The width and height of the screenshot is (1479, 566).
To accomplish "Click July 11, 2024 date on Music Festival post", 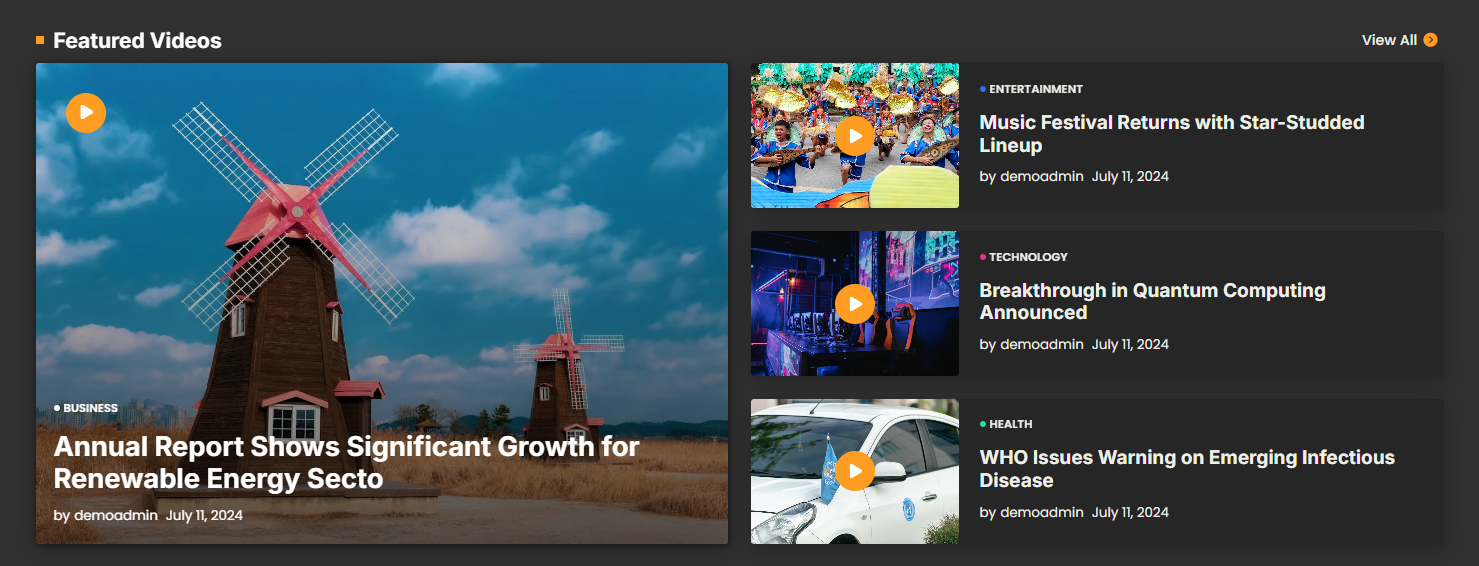I will [x=1130, y=177].
